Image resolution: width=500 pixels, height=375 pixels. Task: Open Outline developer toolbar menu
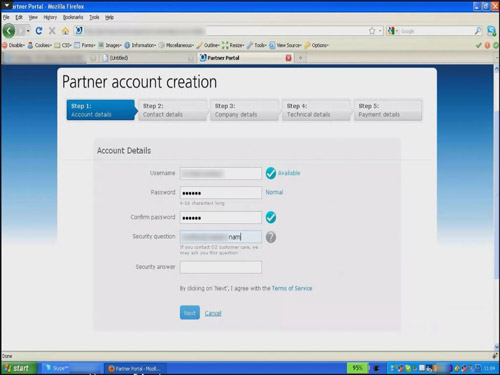coord(208,45)
